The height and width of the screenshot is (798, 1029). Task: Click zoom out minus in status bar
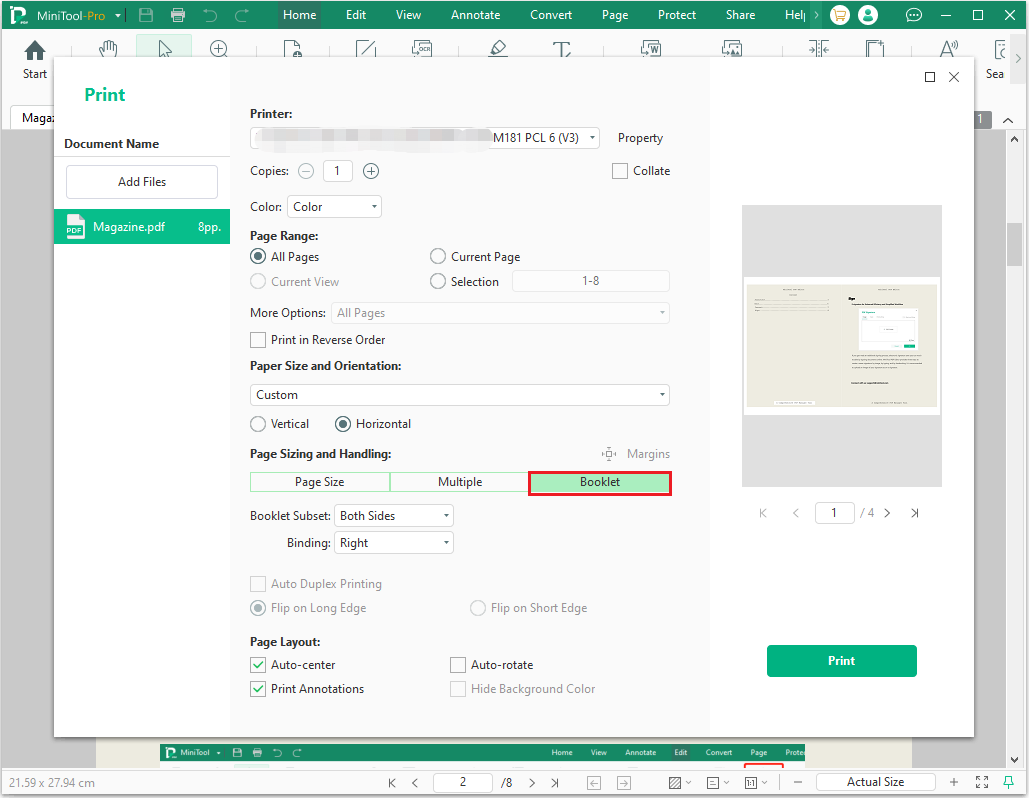(x=798, y=782)
